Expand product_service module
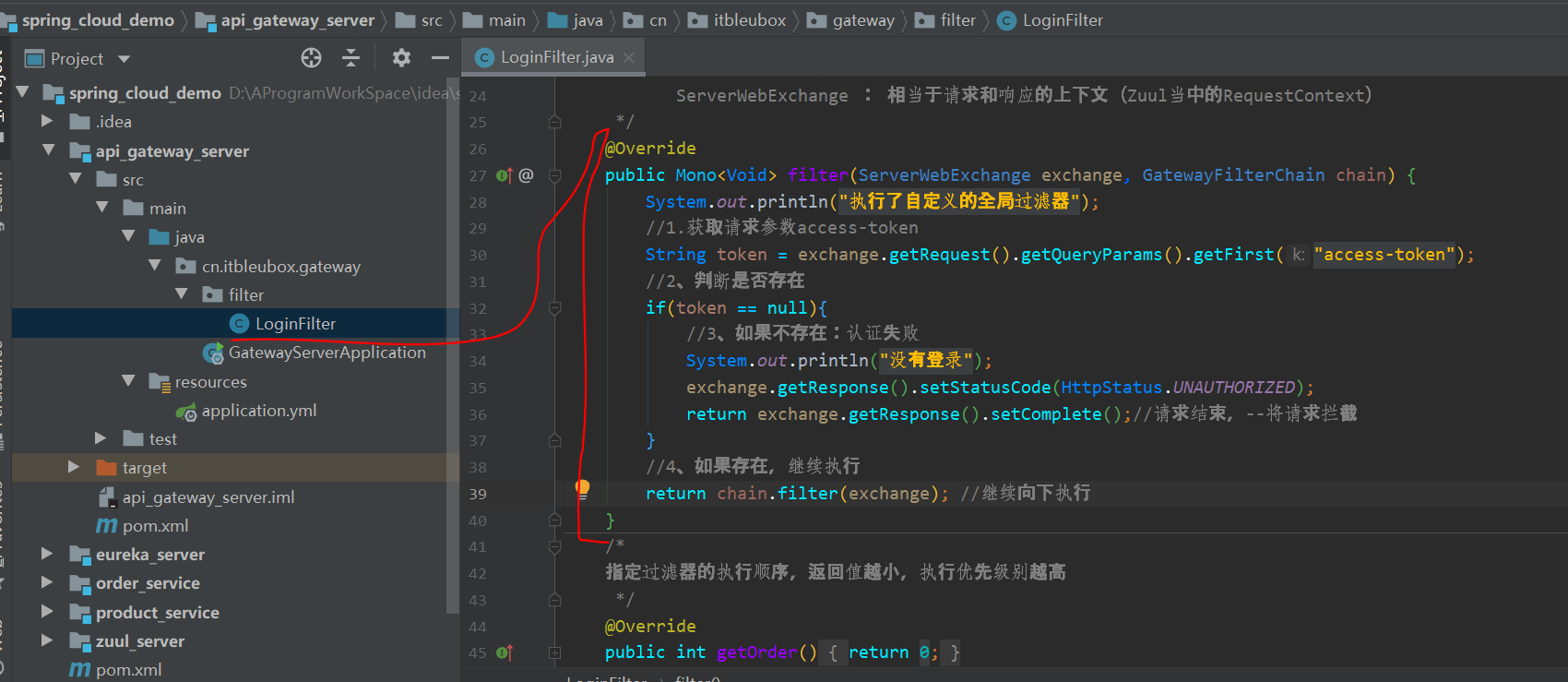Screen dimensions: 1568x682 pyautogui.click(x=48, y=612)
